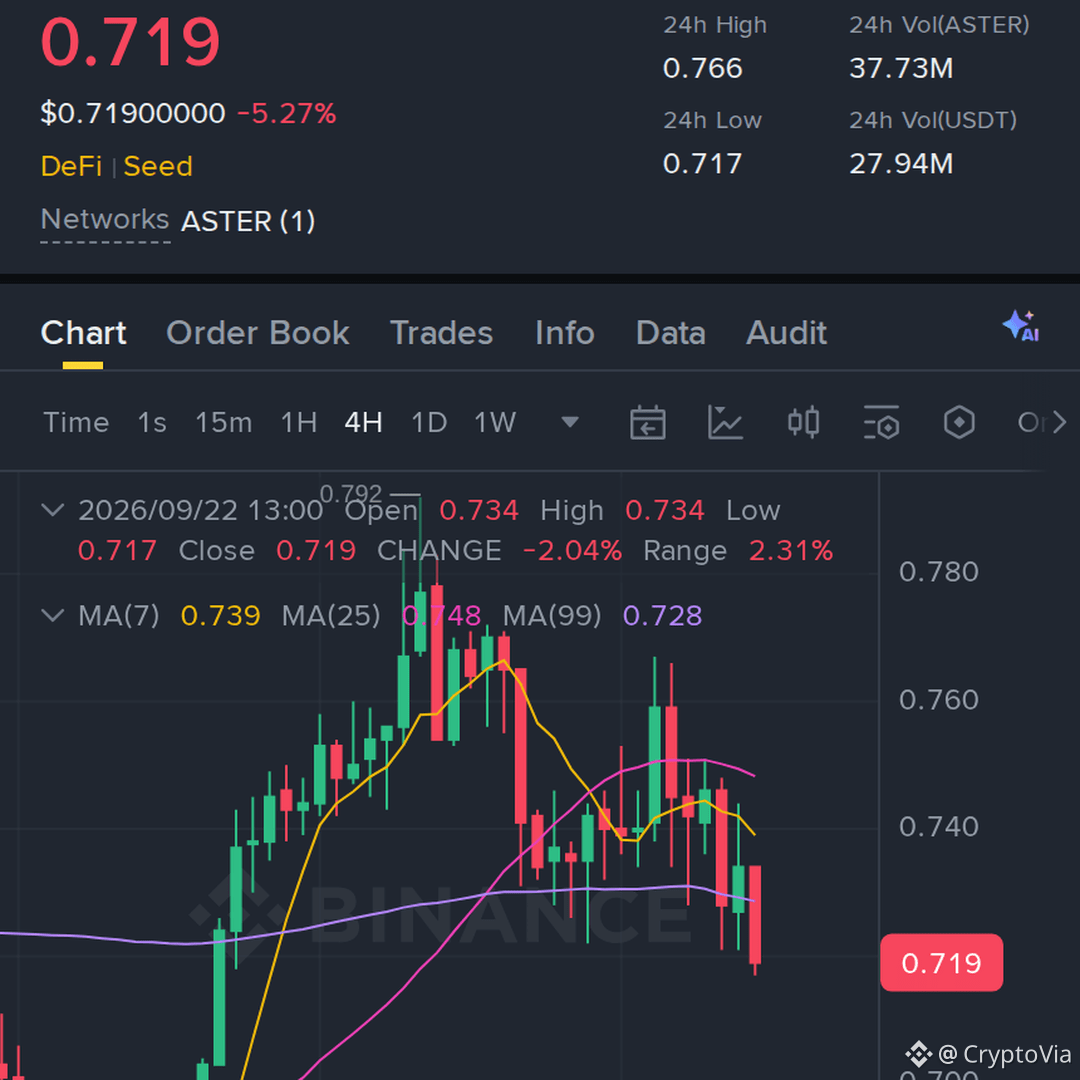
Task: Open the Trades tab
Action: pos(442,333)
